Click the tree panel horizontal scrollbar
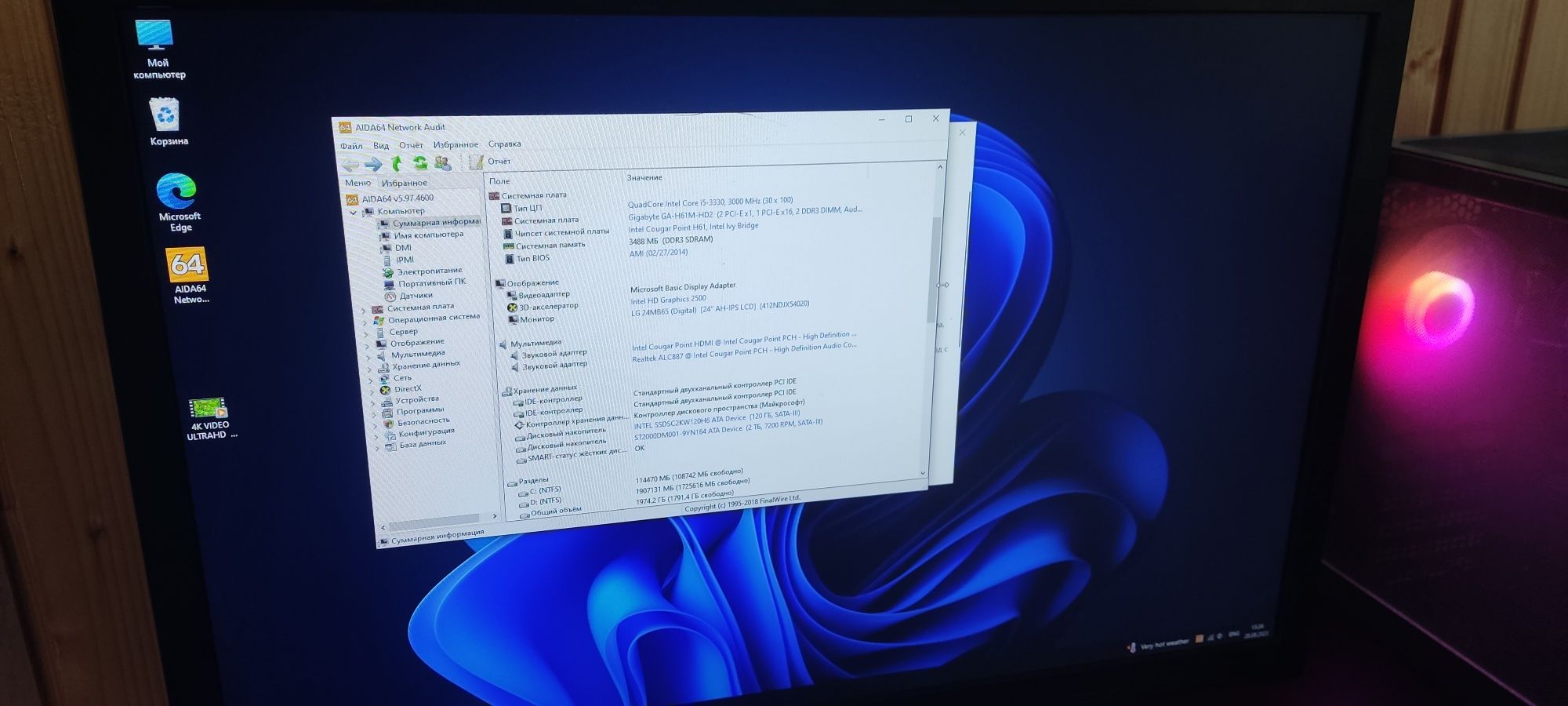The height and width of the screenshot is (706, 1568). coord(434,522)
